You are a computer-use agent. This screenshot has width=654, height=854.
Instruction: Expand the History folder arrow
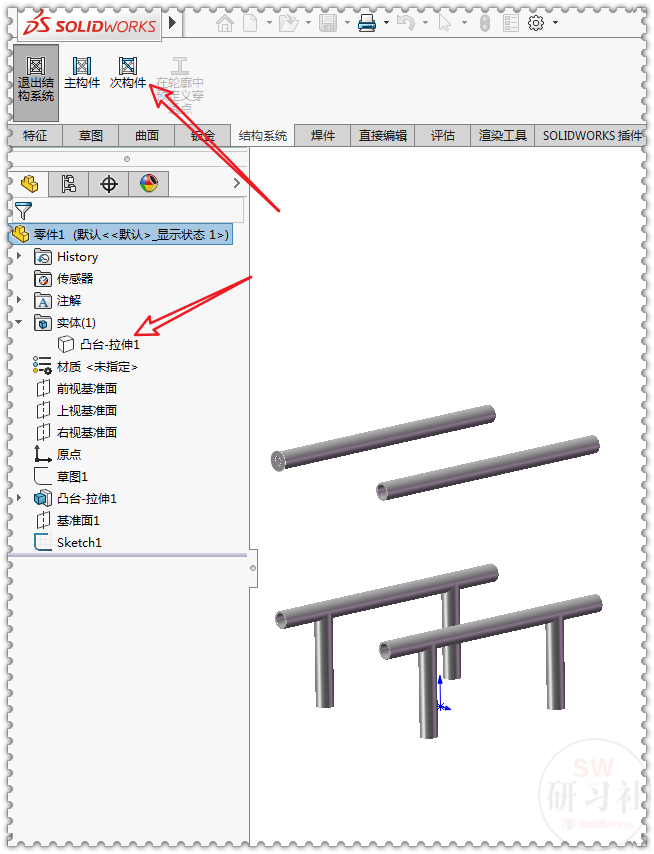point(19,255)
